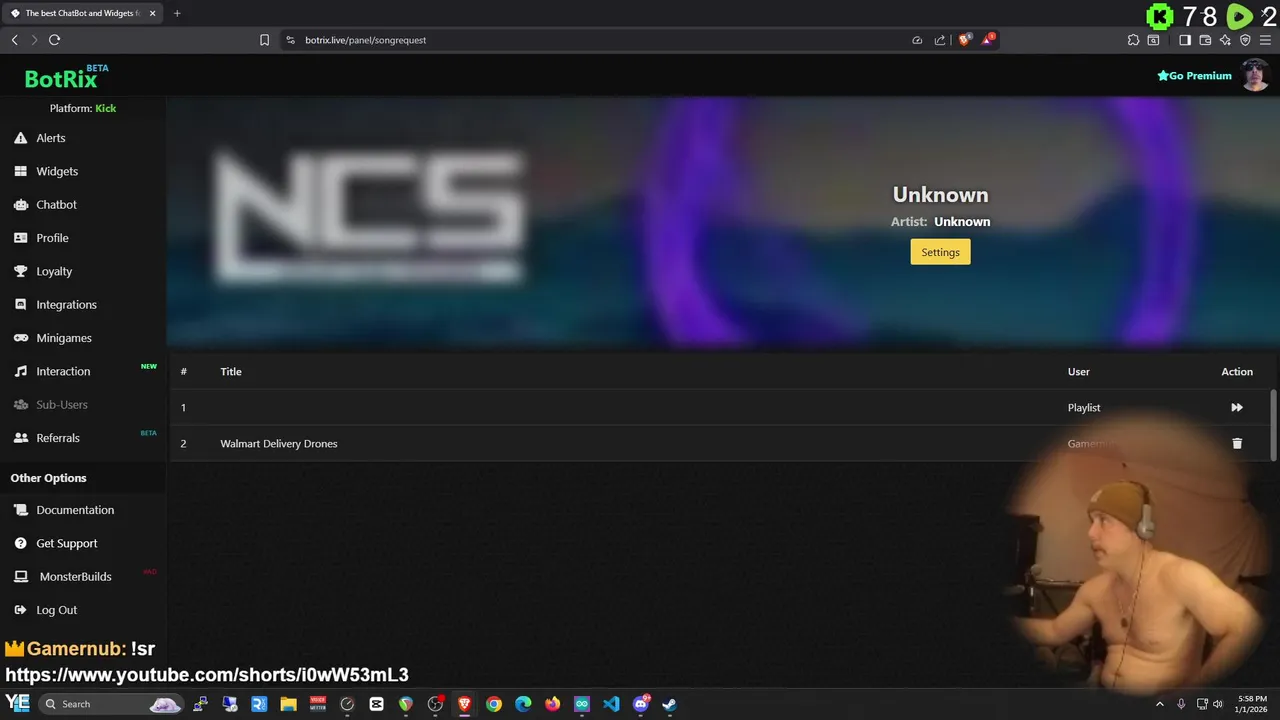Toggle the browser sidebar panel
The width and height of the screenshot is (1280, 720).
coord(1185,40)
